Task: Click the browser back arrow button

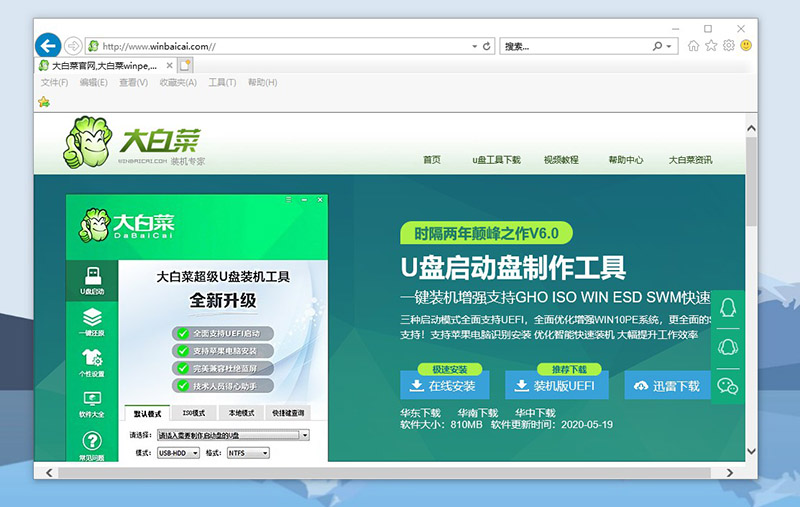Action: [x=48, y=46]
